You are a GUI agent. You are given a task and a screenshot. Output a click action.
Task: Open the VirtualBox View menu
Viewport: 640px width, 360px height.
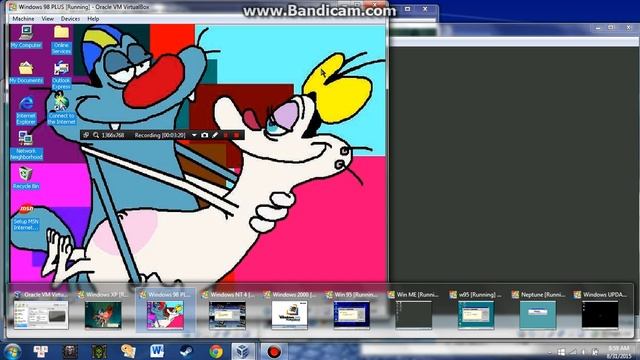[47, 19]
